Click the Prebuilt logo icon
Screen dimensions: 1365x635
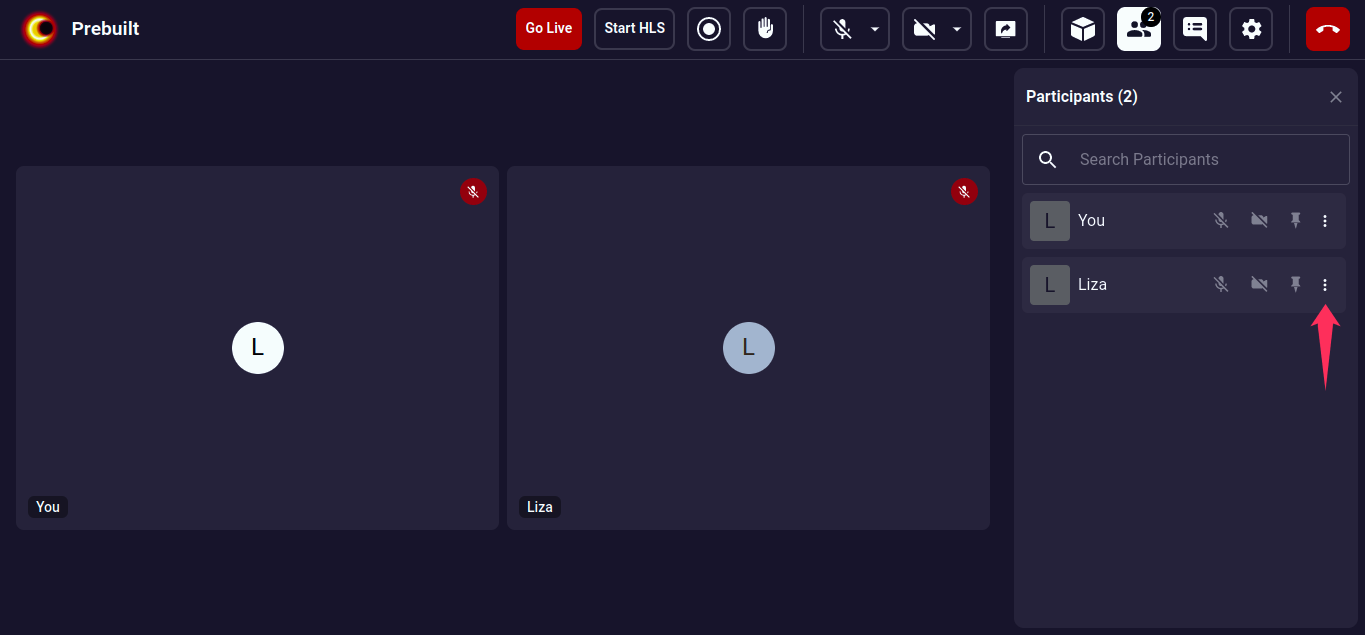(40, 29)
